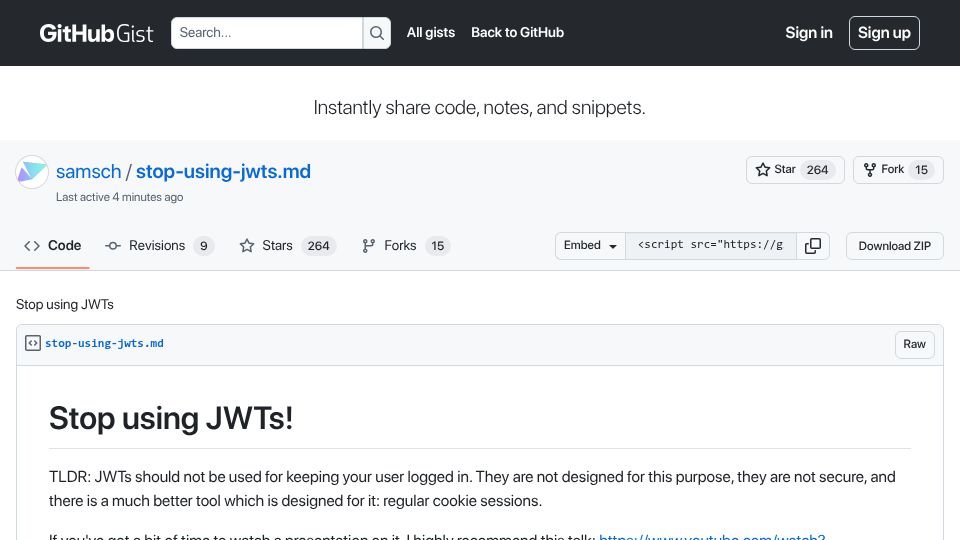The height and width of the screenshot is (540, 960).
Task: Click the Sign in link
Action: 809,33
